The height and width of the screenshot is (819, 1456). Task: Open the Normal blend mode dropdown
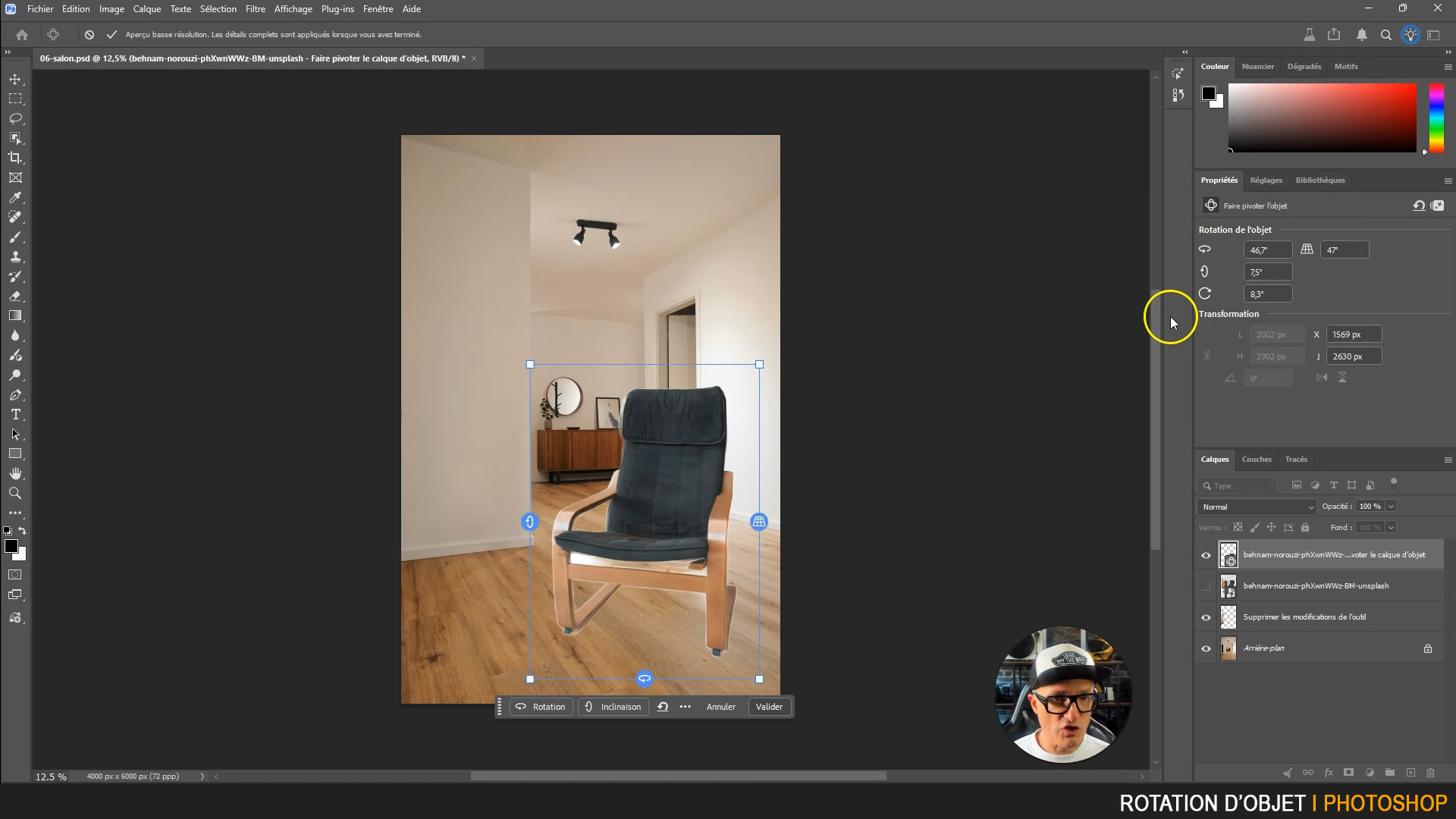tap(1257, 507)
